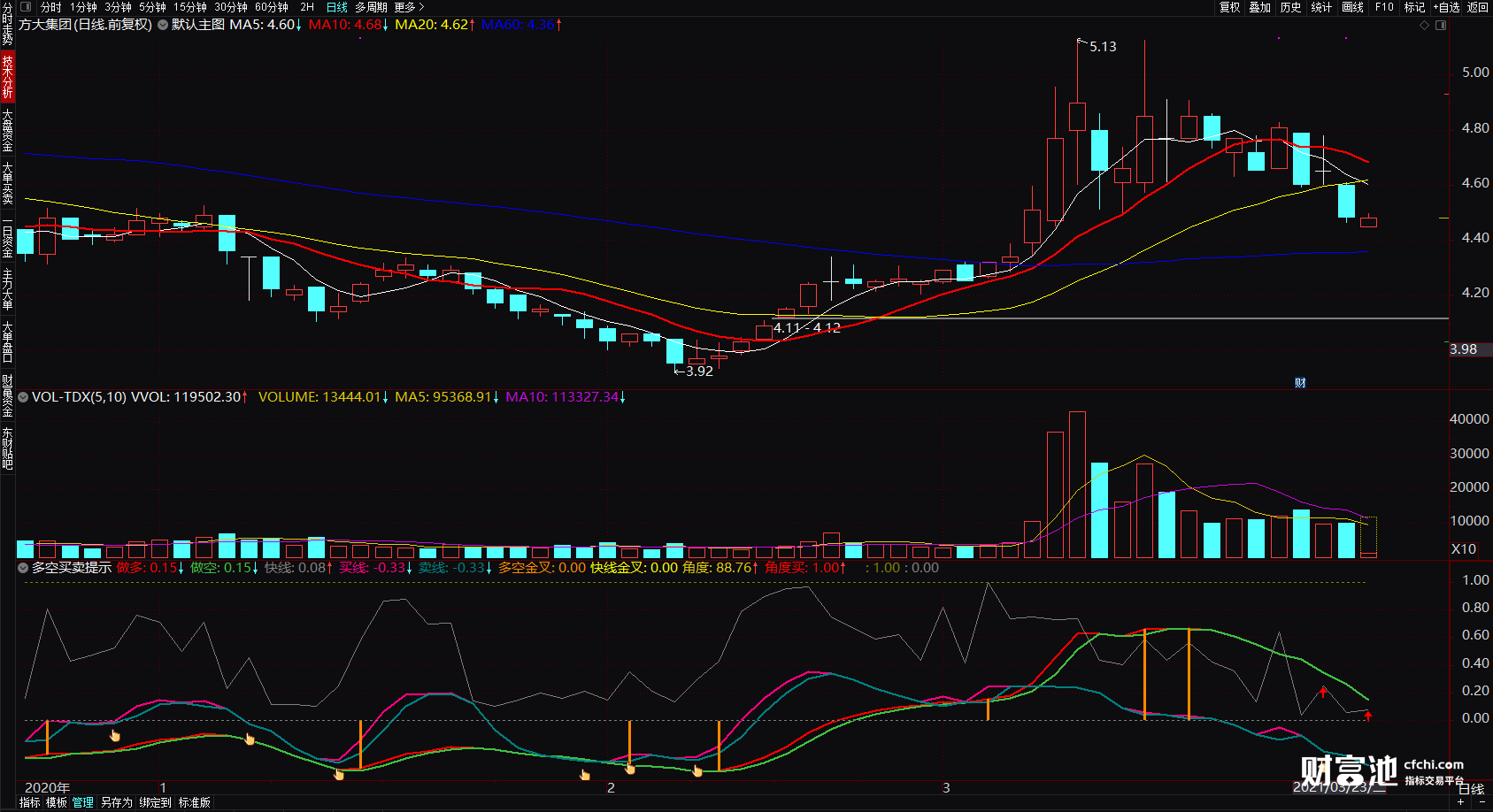This screenshot has width=1493, height=812.
Task: Open F10 company info
Action: (x=1384, y=7)
